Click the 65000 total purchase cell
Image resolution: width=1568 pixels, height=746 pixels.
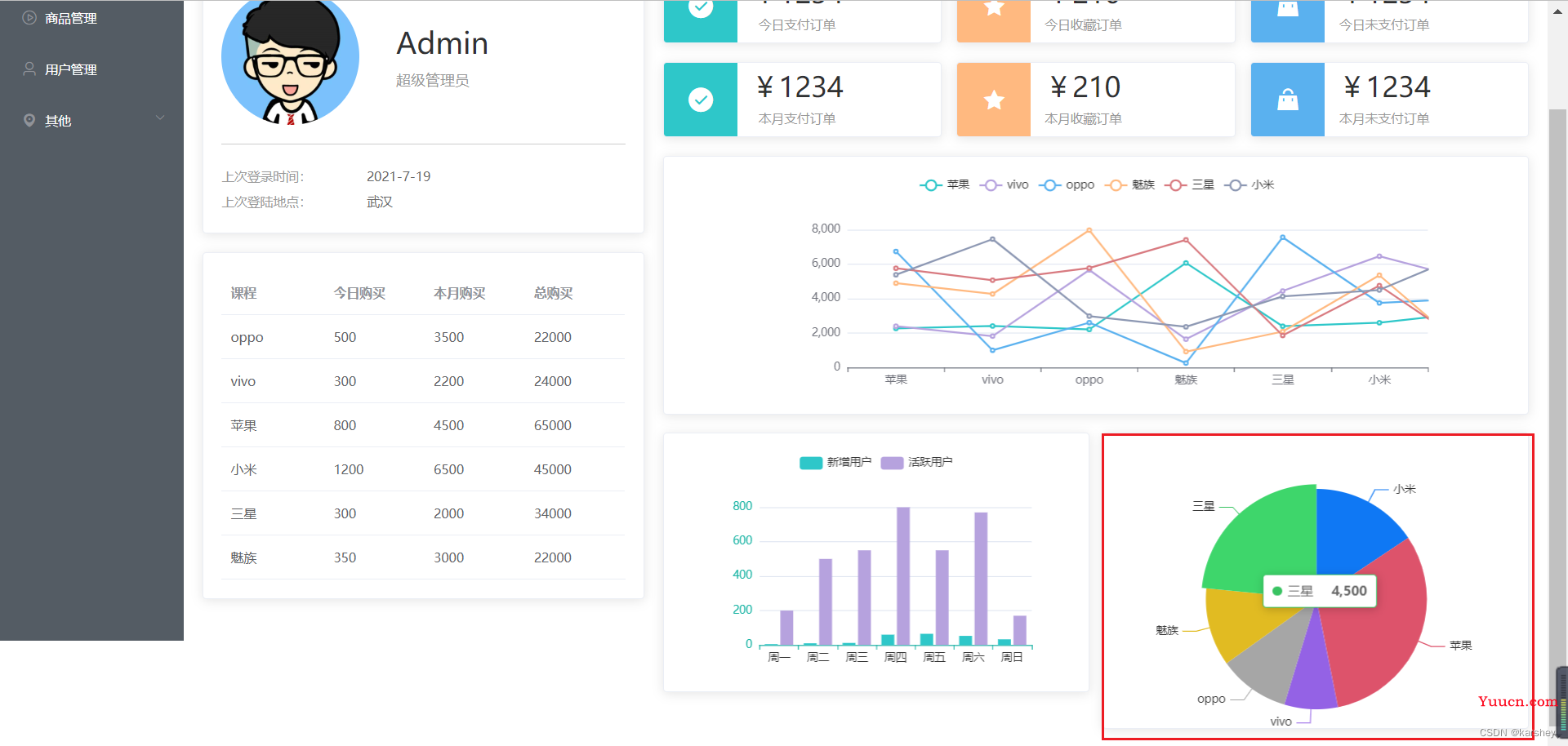[x=553, y=425]
